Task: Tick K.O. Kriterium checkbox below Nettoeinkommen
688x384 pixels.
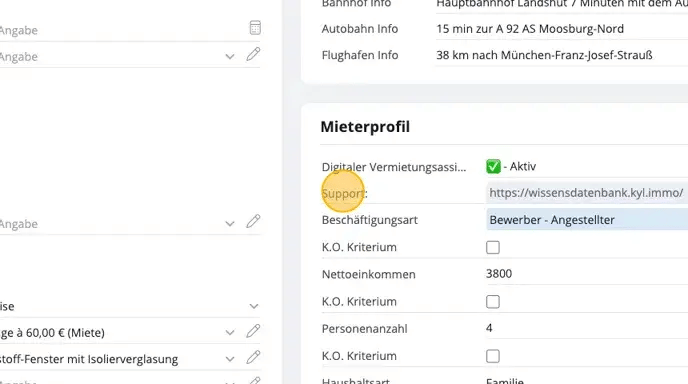Action: click(x=493, y=302)
